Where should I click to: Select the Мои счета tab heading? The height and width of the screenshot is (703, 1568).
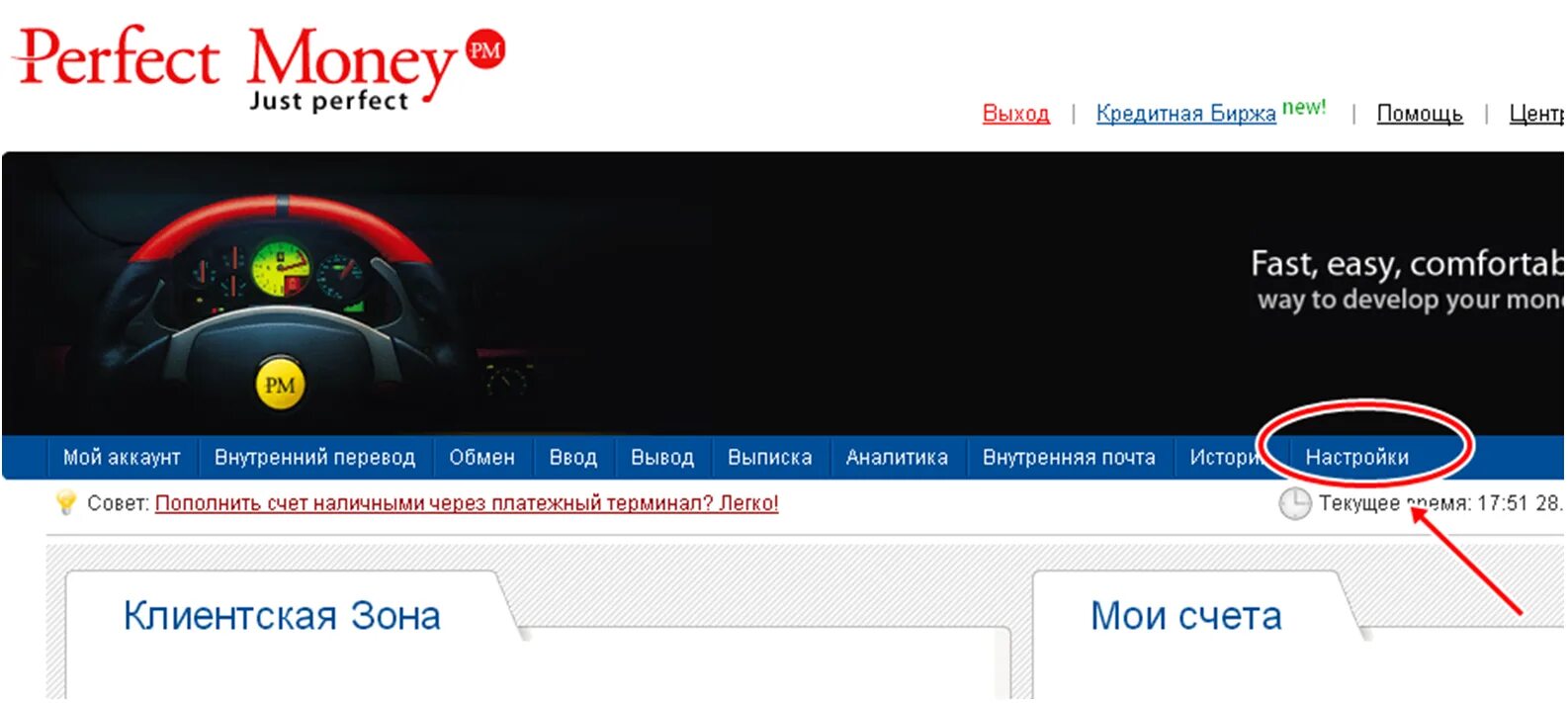[1186, 616]
